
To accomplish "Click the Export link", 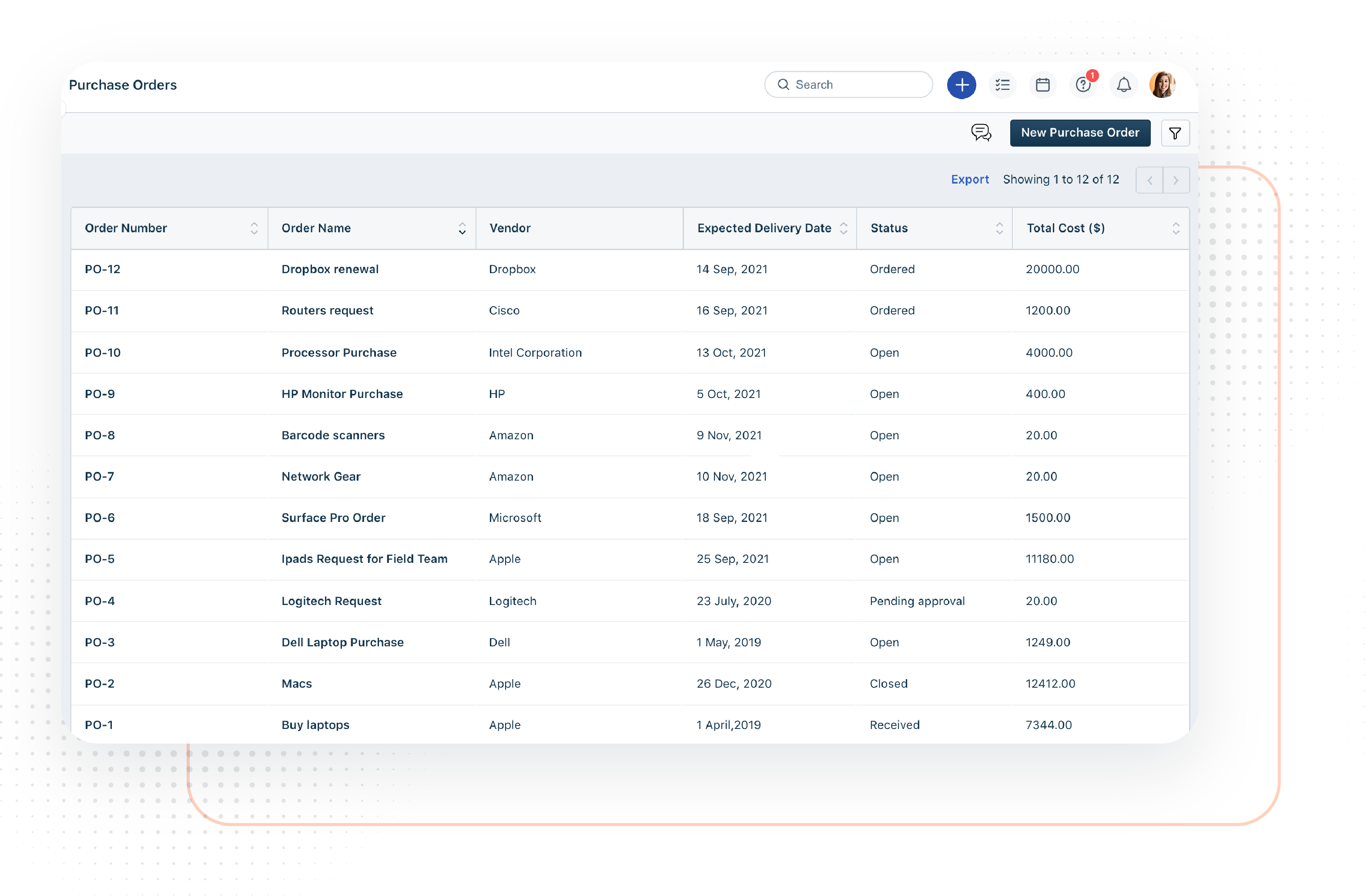I will click(x=969, y=179).
